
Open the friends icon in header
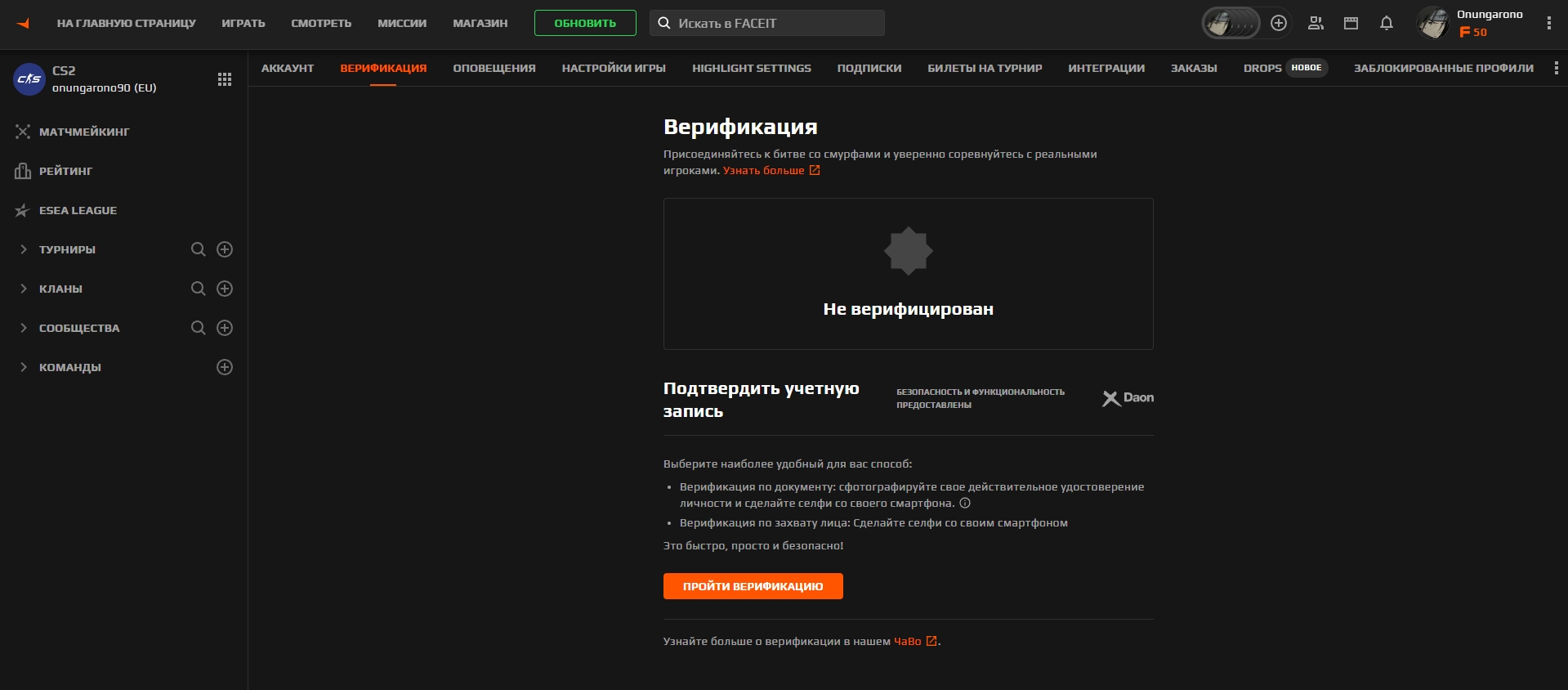(1316, 23)
